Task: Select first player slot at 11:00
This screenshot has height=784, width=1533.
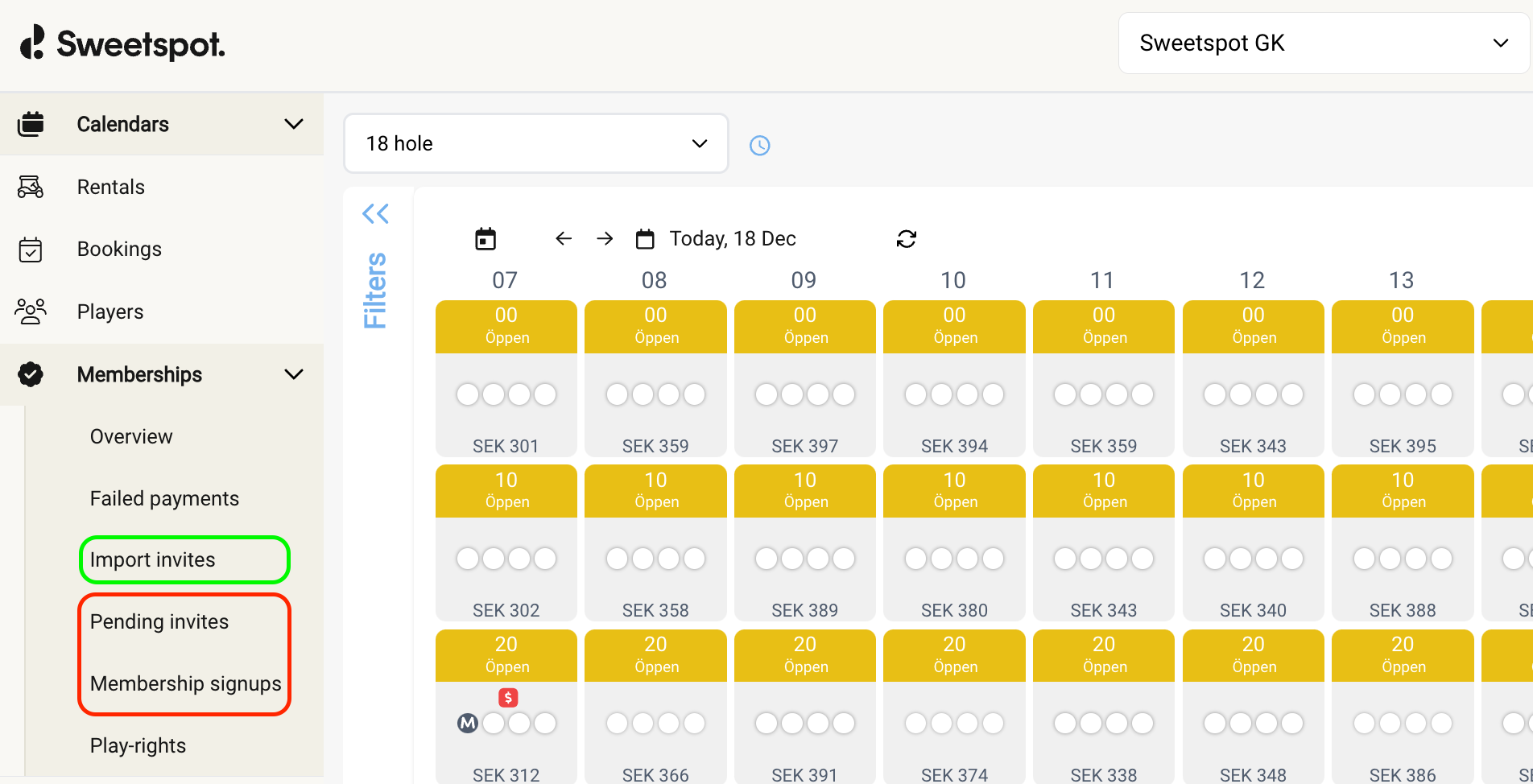Action: (1065, 394)
